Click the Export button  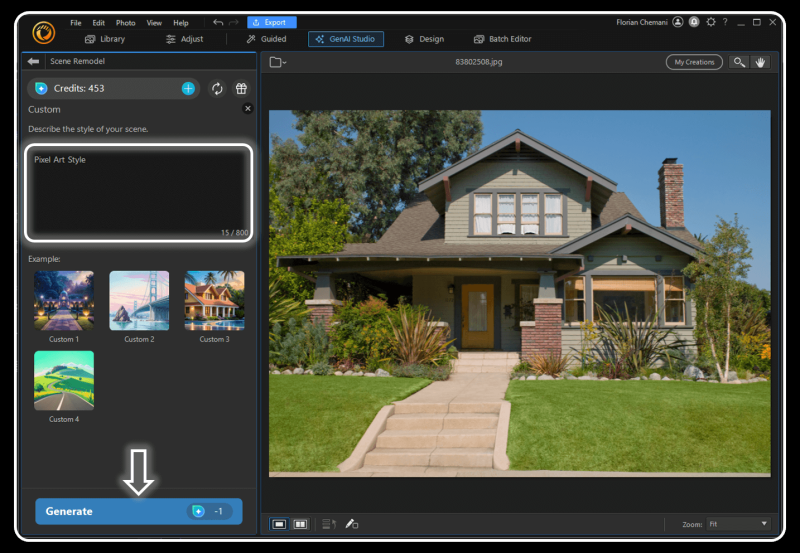(271, 22)
